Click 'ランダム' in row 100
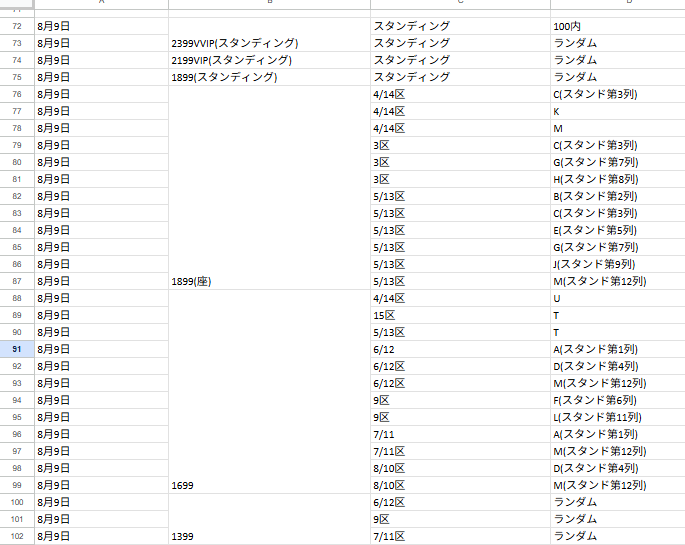The width and height of the screenshot is (685, 545). [618, 502]
